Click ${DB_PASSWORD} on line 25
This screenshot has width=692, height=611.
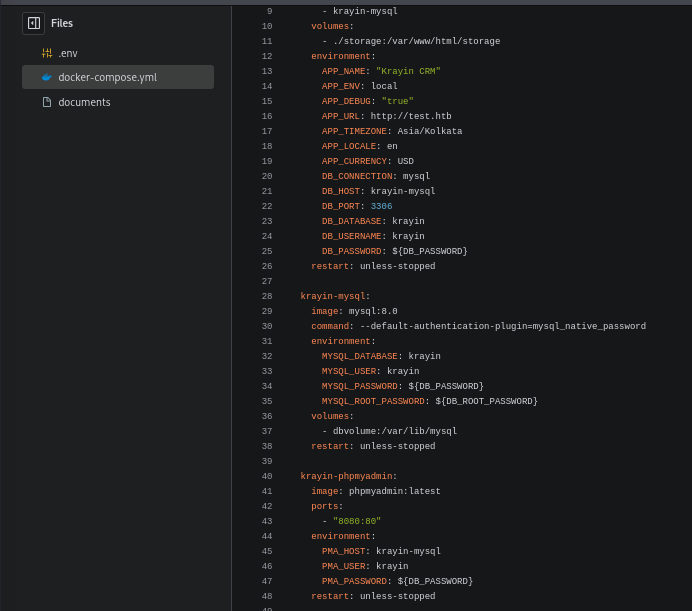click(430, 251)
